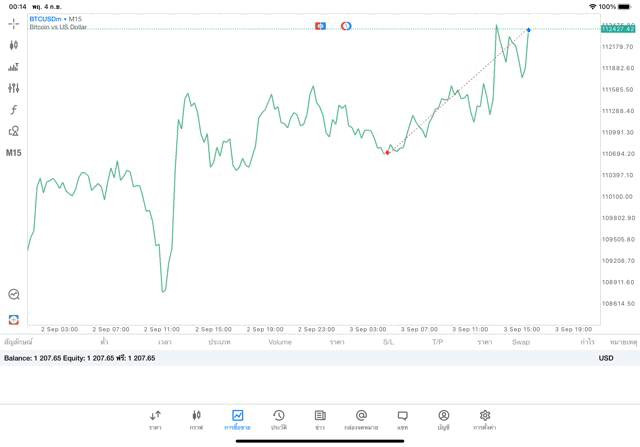Open the M15 timeframe selector

[x=14, y=153]
